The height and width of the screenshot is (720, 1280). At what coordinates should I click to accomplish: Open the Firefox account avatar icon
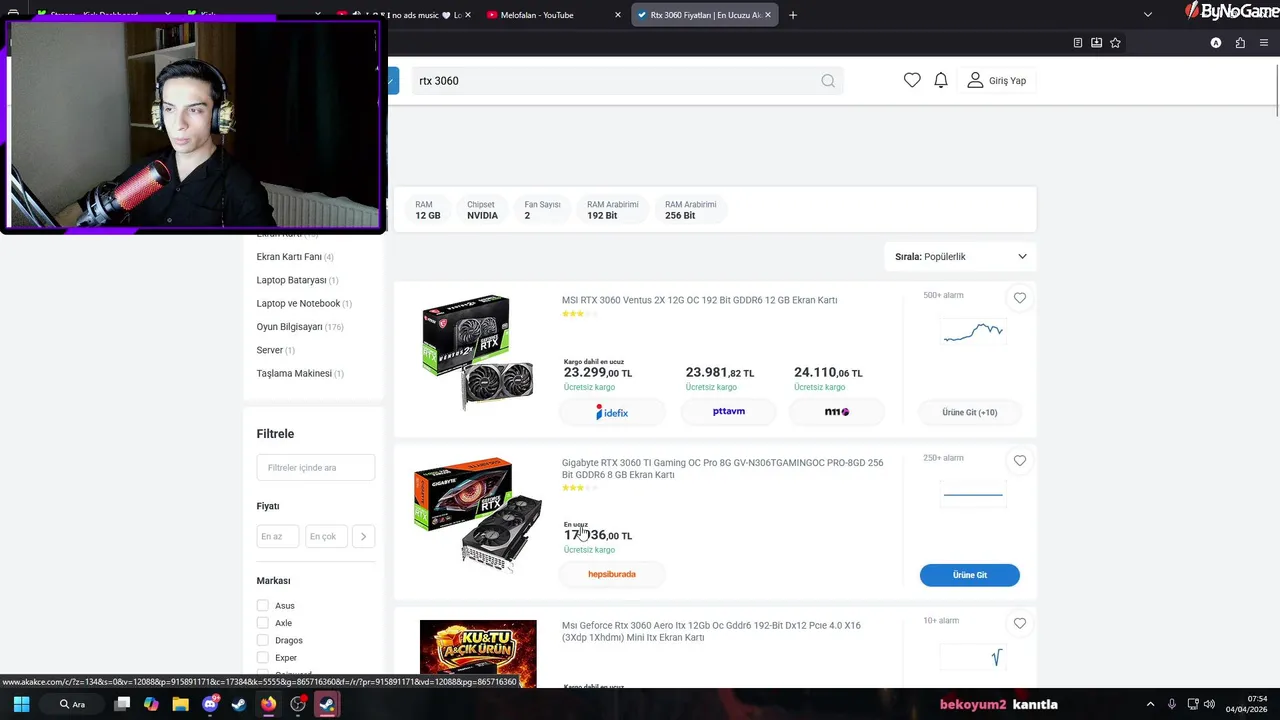click(x=1216, y=43)
